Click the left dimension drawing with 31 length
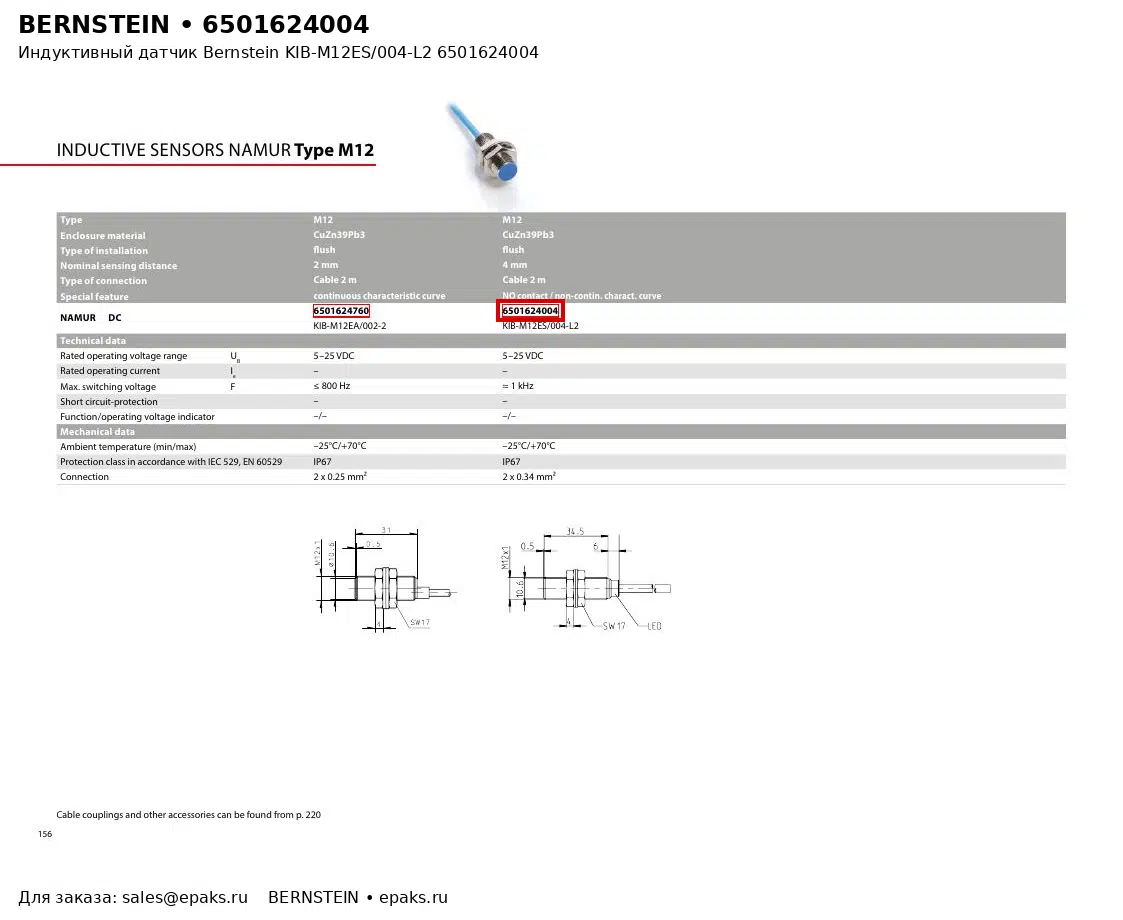1123x920 pixels. 385,579
